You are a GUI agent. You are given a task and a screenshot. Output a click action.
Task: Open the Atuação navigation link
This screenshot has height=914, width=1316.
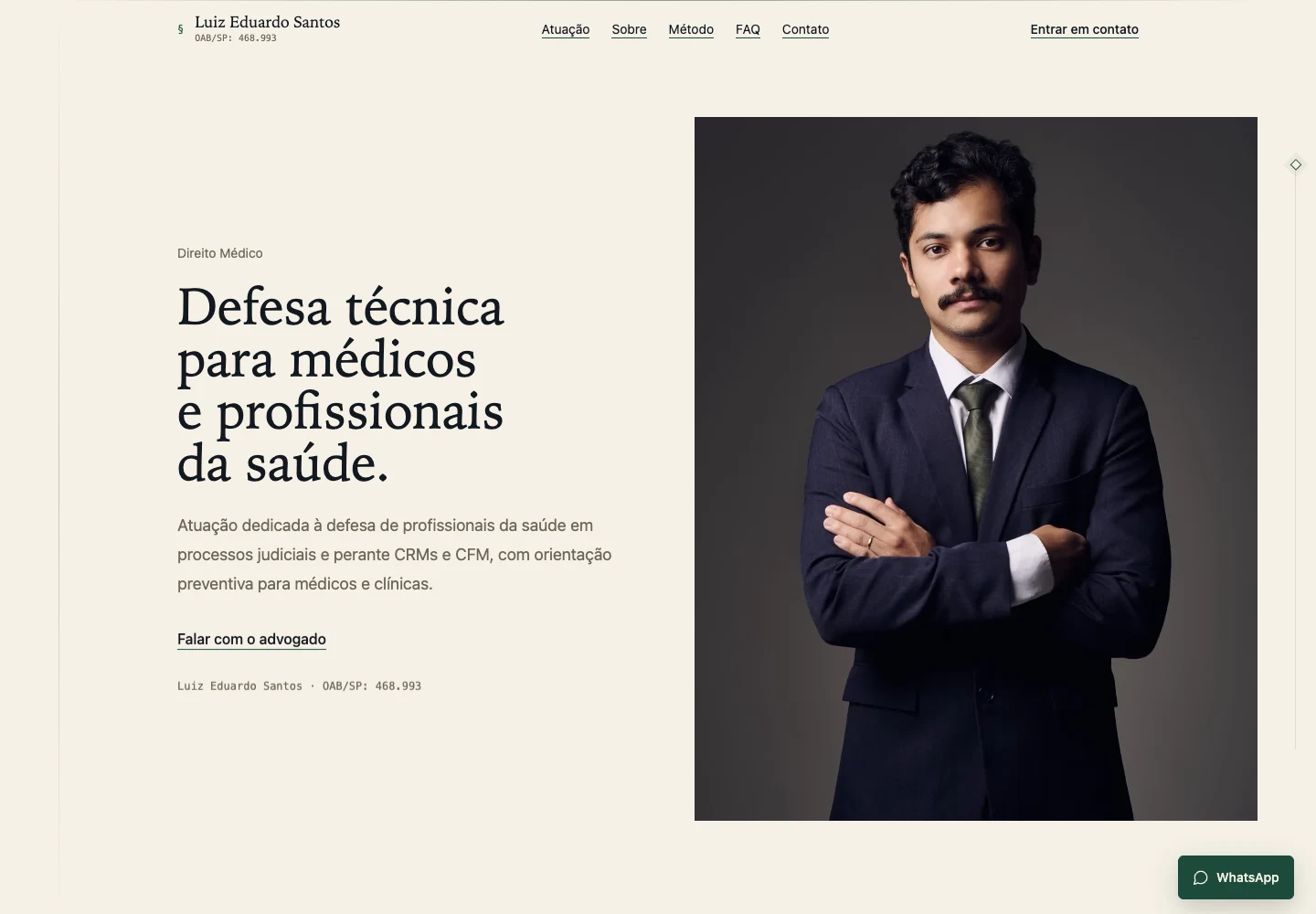point(566,29)
